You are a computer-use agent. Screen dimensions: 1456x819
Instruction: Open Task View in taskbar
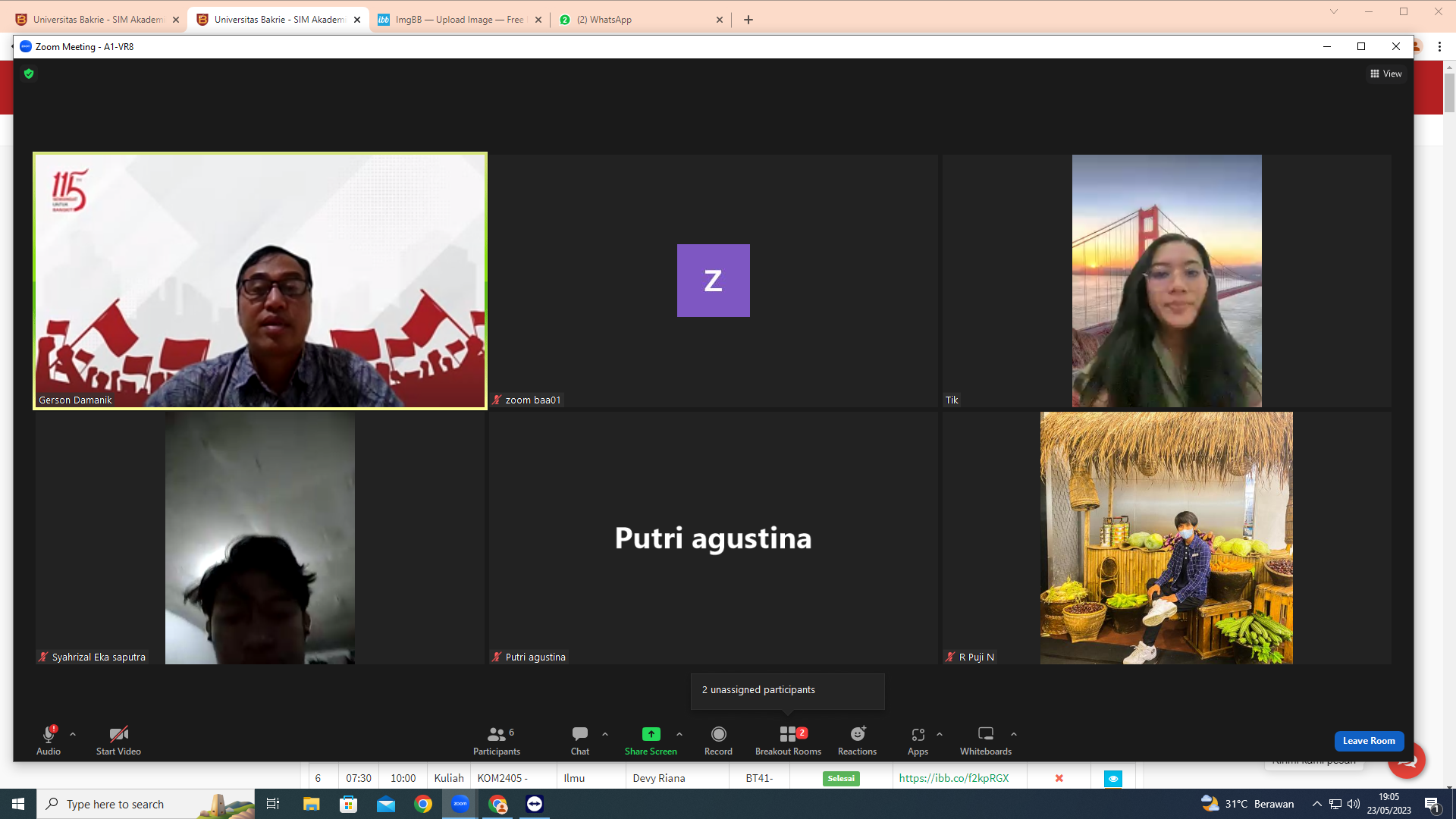coord(273,804)
